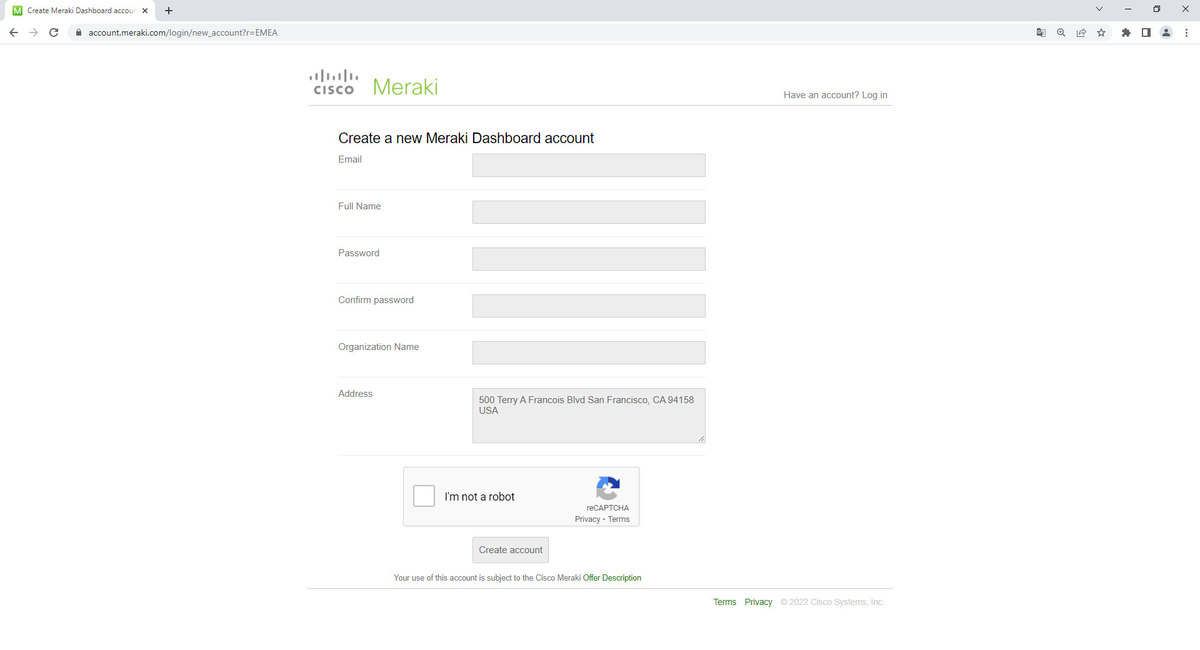
Task: View site information via the padlock icon
Action: pyautogui.click(x=78, y=32)
